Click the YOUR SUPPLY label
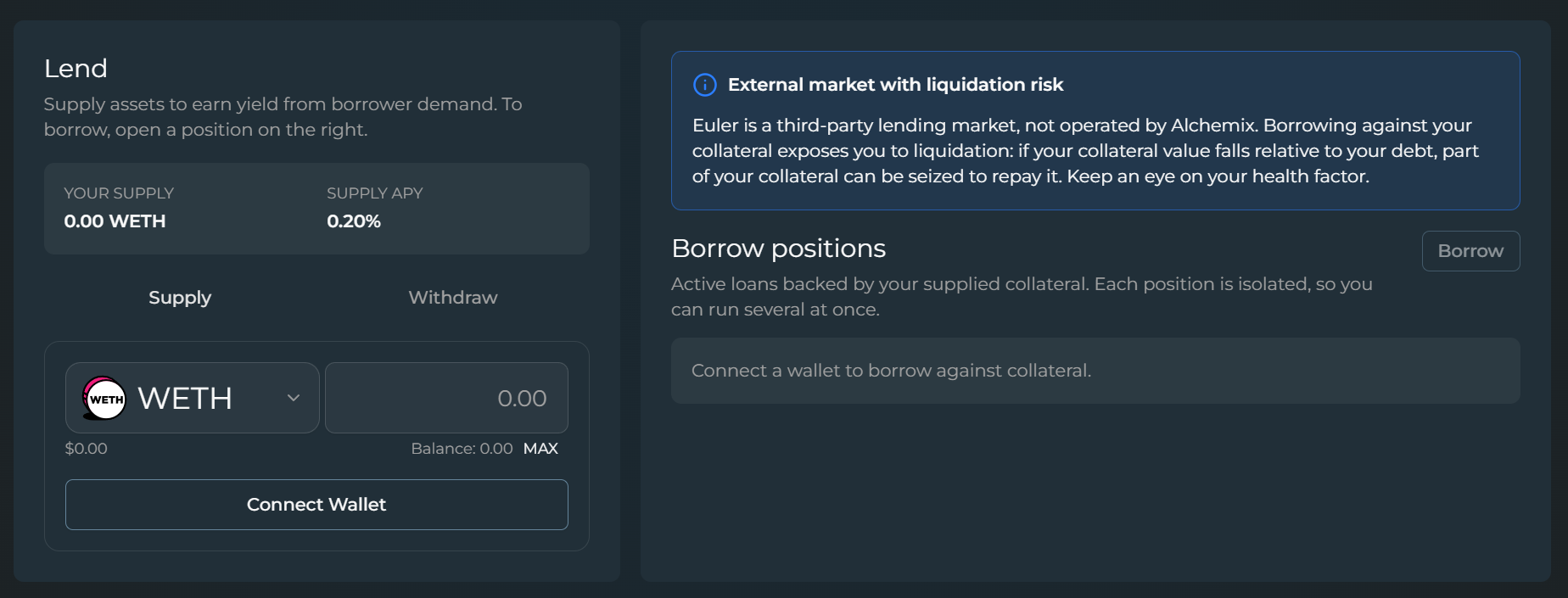This screenshot has width=1568, height=598. [x=119, y=193]
